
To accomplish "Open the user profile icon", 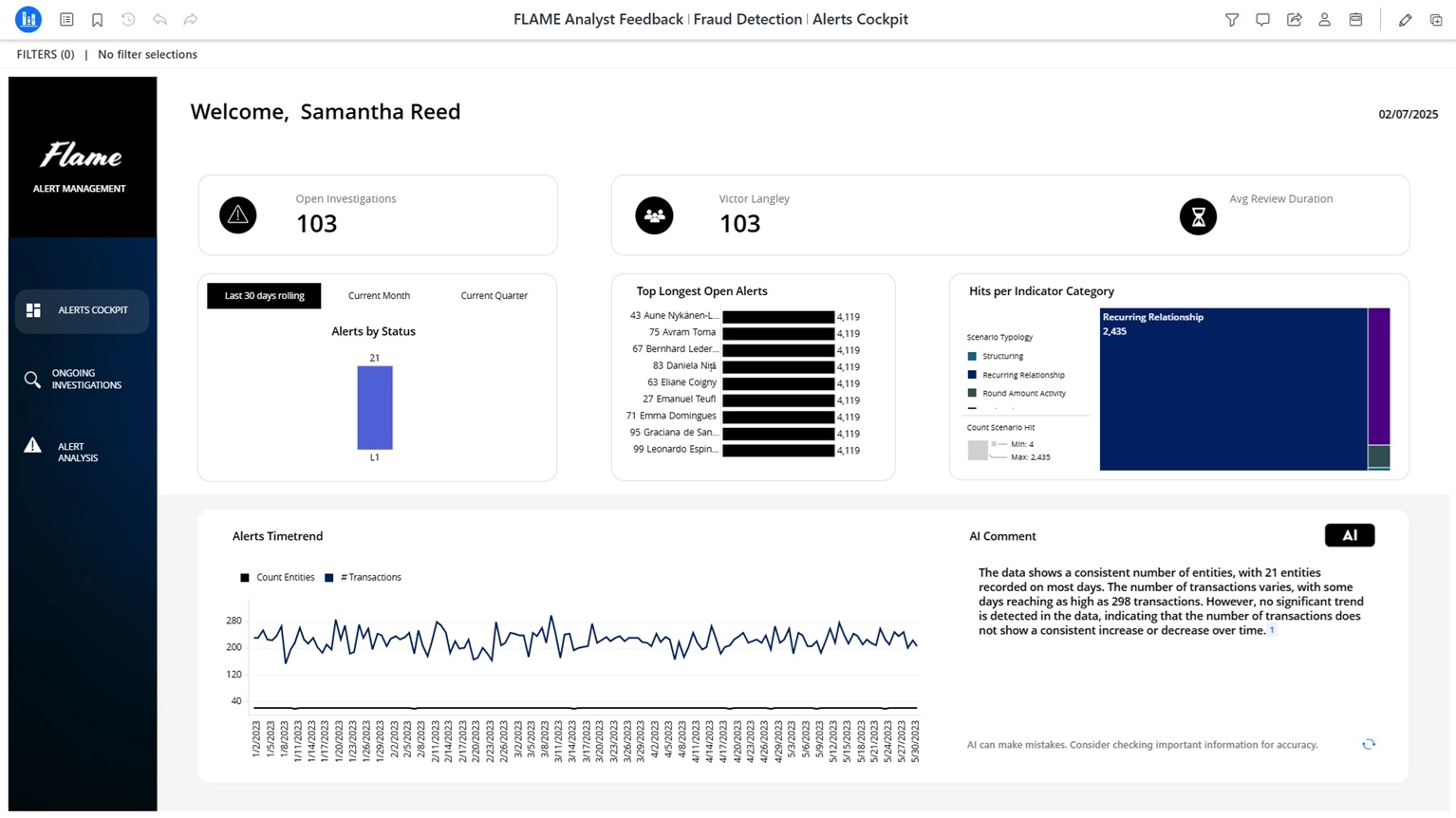I will click(1324, 20).
